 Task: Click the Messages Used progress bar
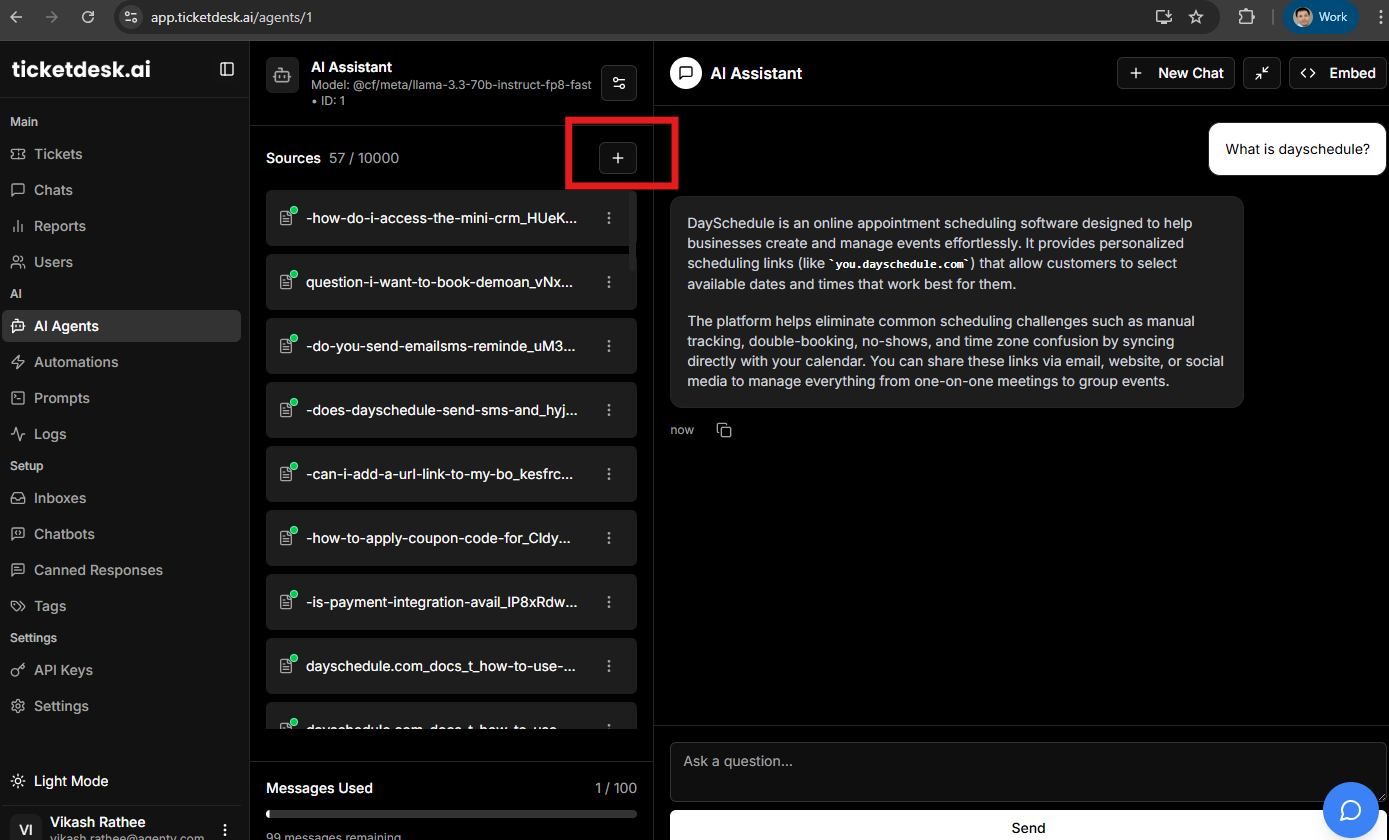coord(451,814)
